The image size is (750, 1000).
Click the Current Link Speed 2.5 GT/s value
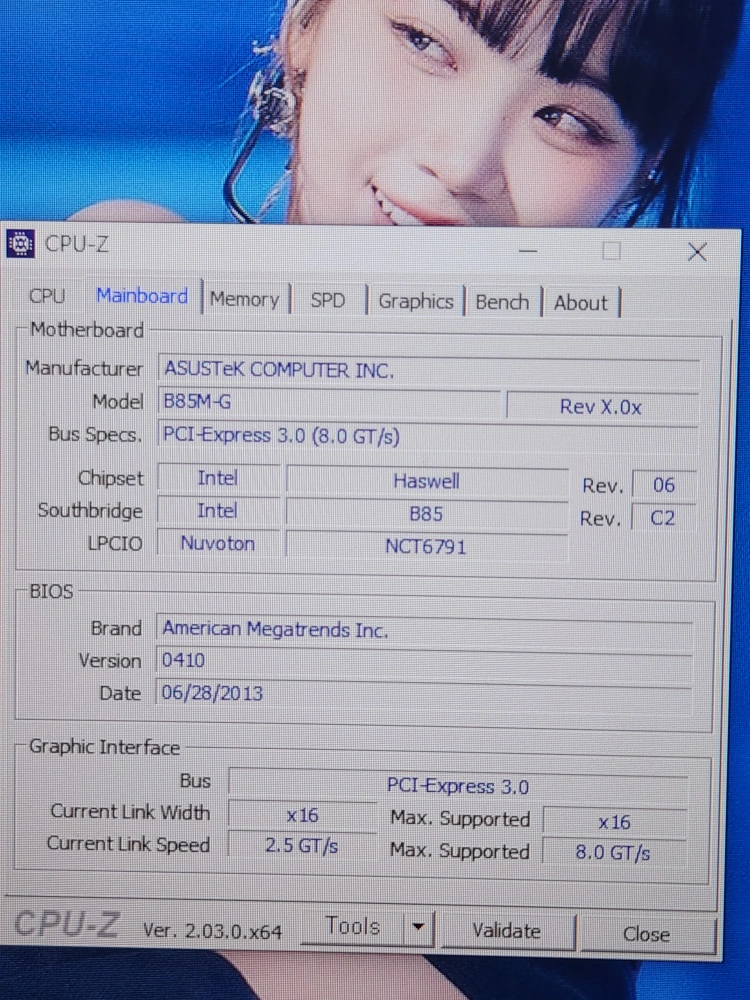pyautogui.click(x=302, y=846)
